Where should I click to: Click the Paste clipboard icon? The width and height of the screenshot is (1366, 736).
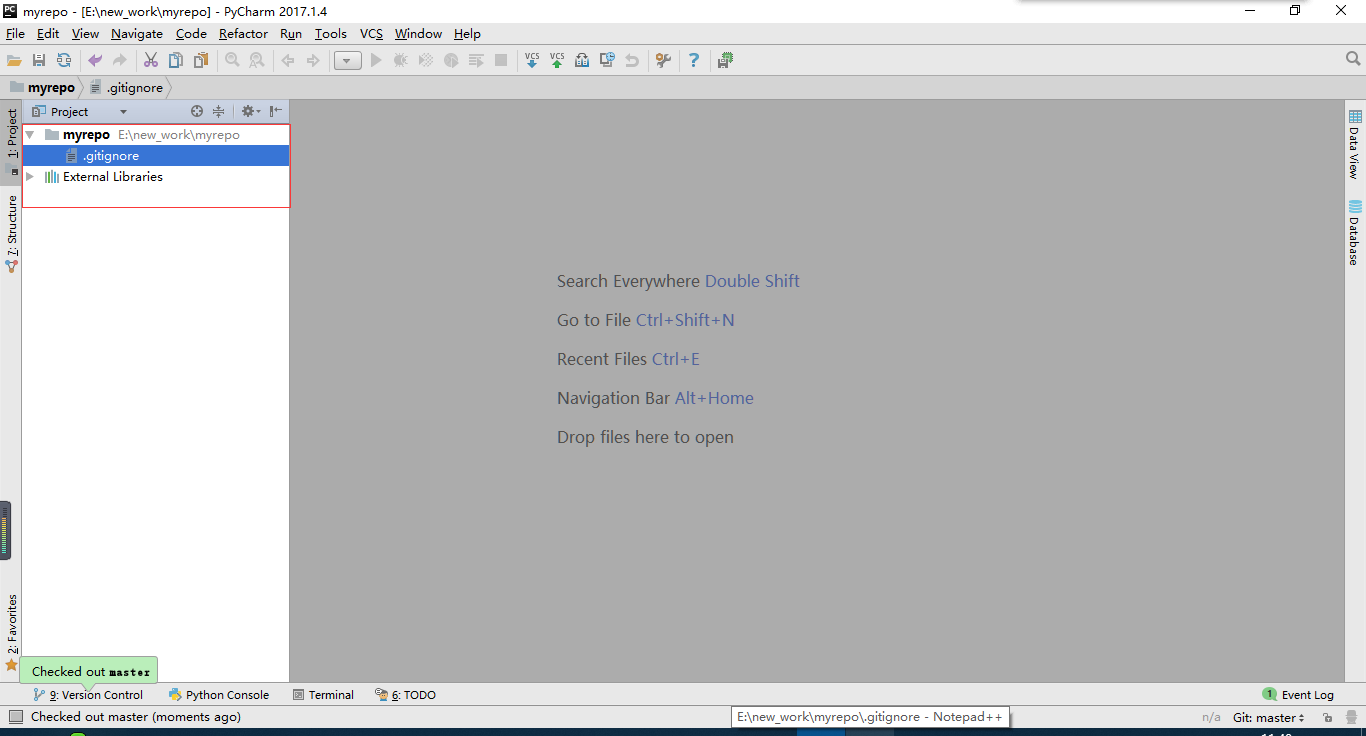point(201,61)
